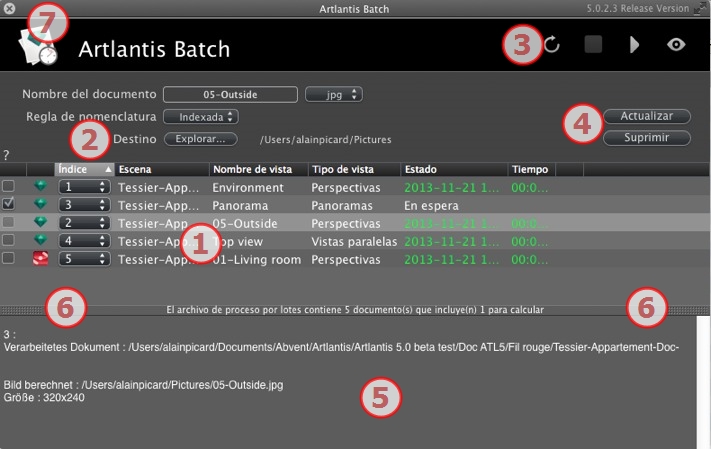The width and height of the screenshot is (711, 449).
Task: Click the document name field 05-Outside
Action: (x=230, y=94)
